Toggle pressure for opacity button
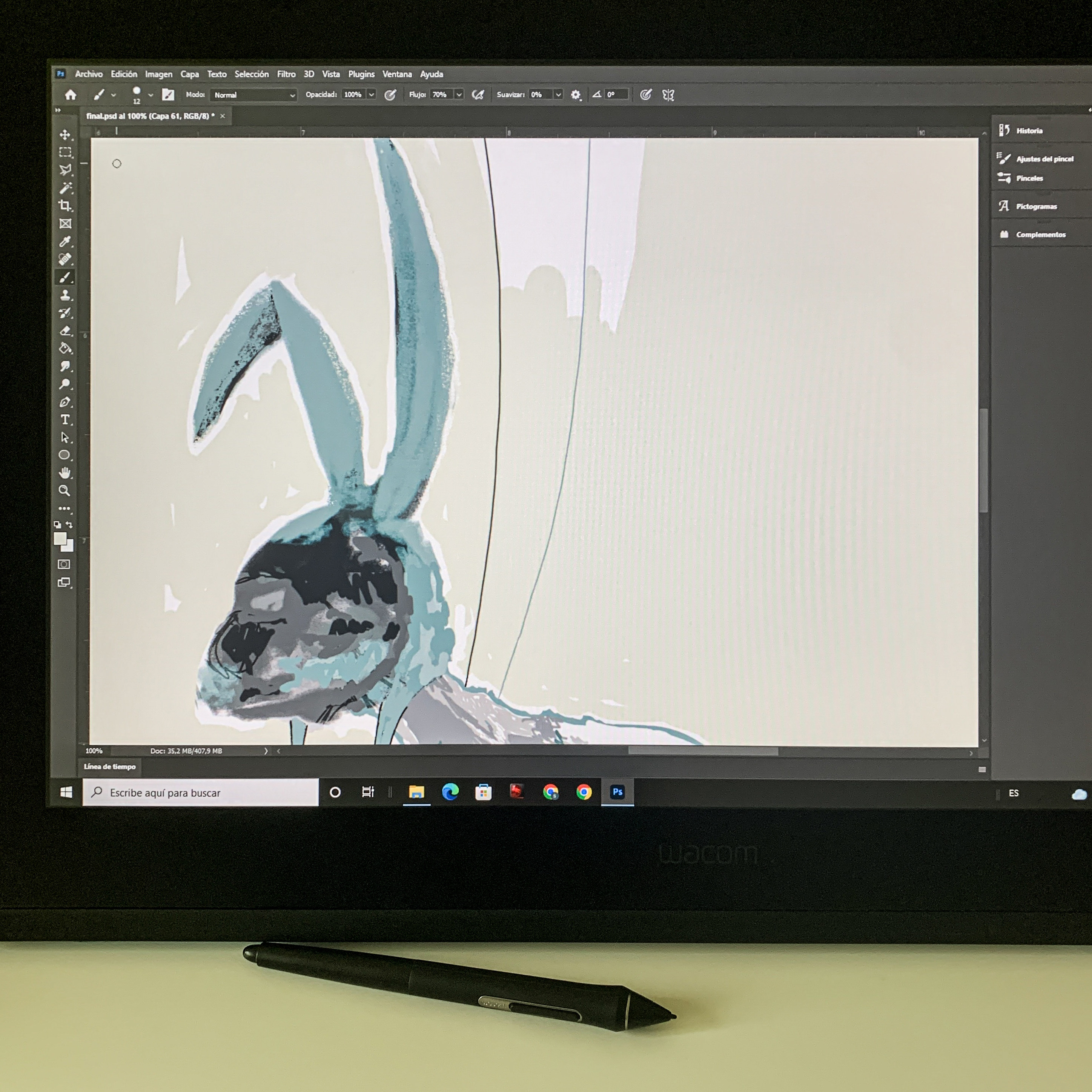Image resolution: width=1092 pixels, height=1092 pixels. (390, 95)
